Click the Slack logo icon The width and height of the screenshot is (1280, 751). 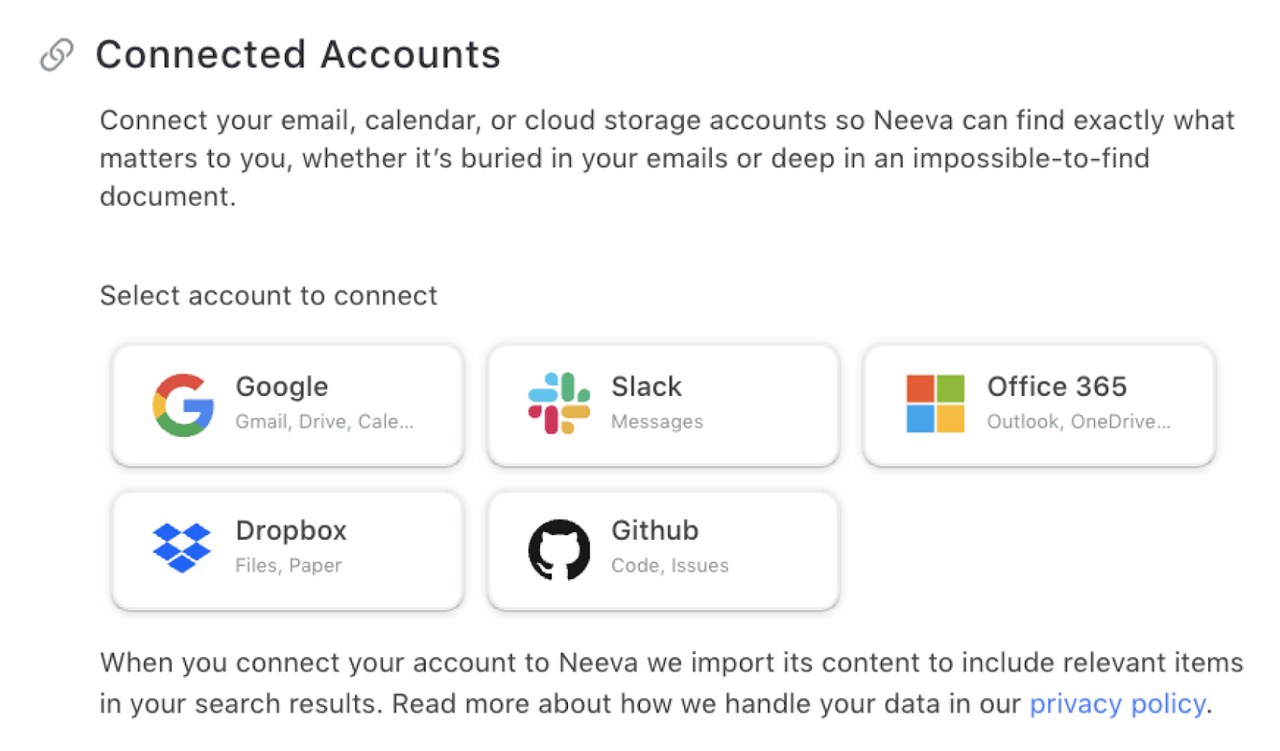[x=559, y=403]
